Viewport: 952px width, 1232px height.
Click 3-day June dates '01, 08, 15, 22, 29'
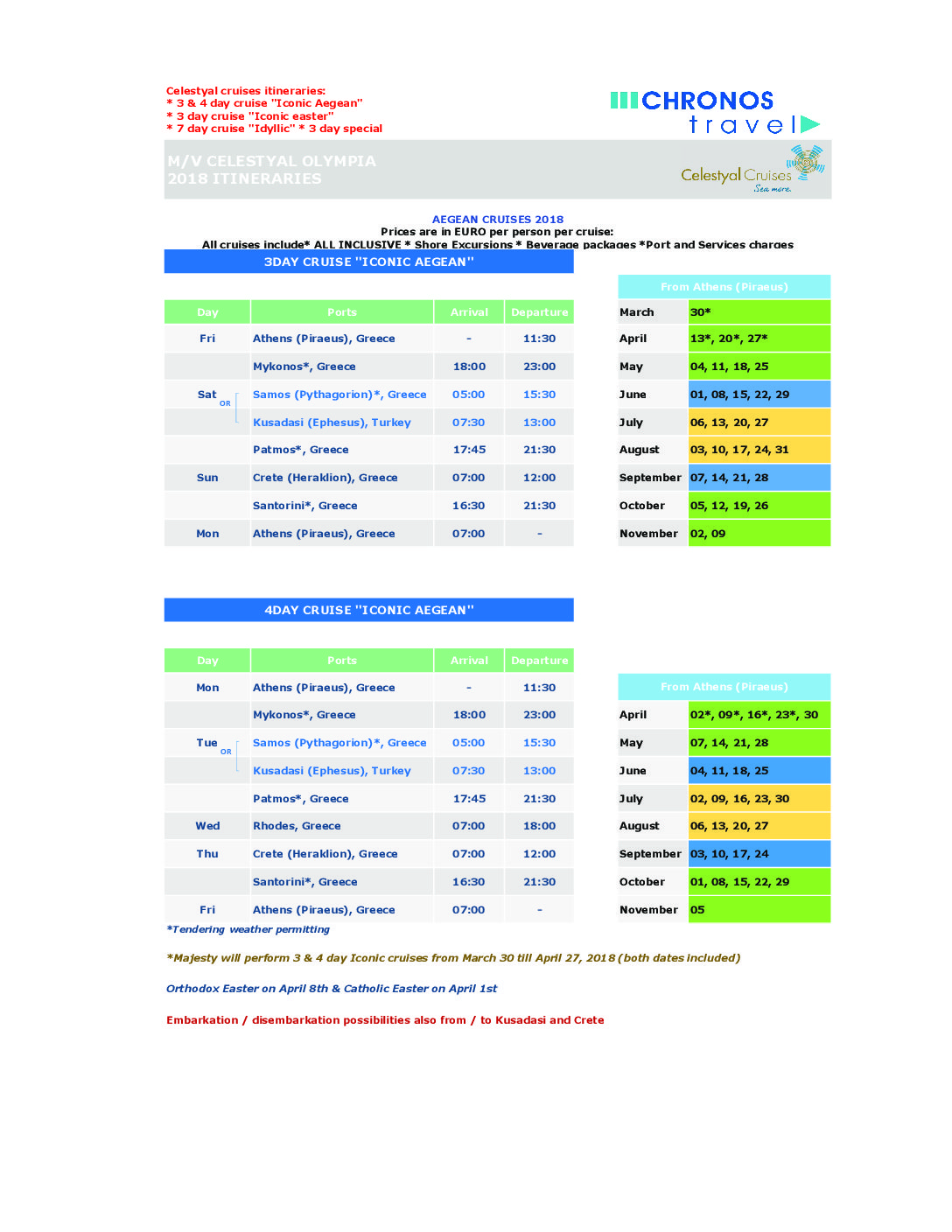click(759, 395)
